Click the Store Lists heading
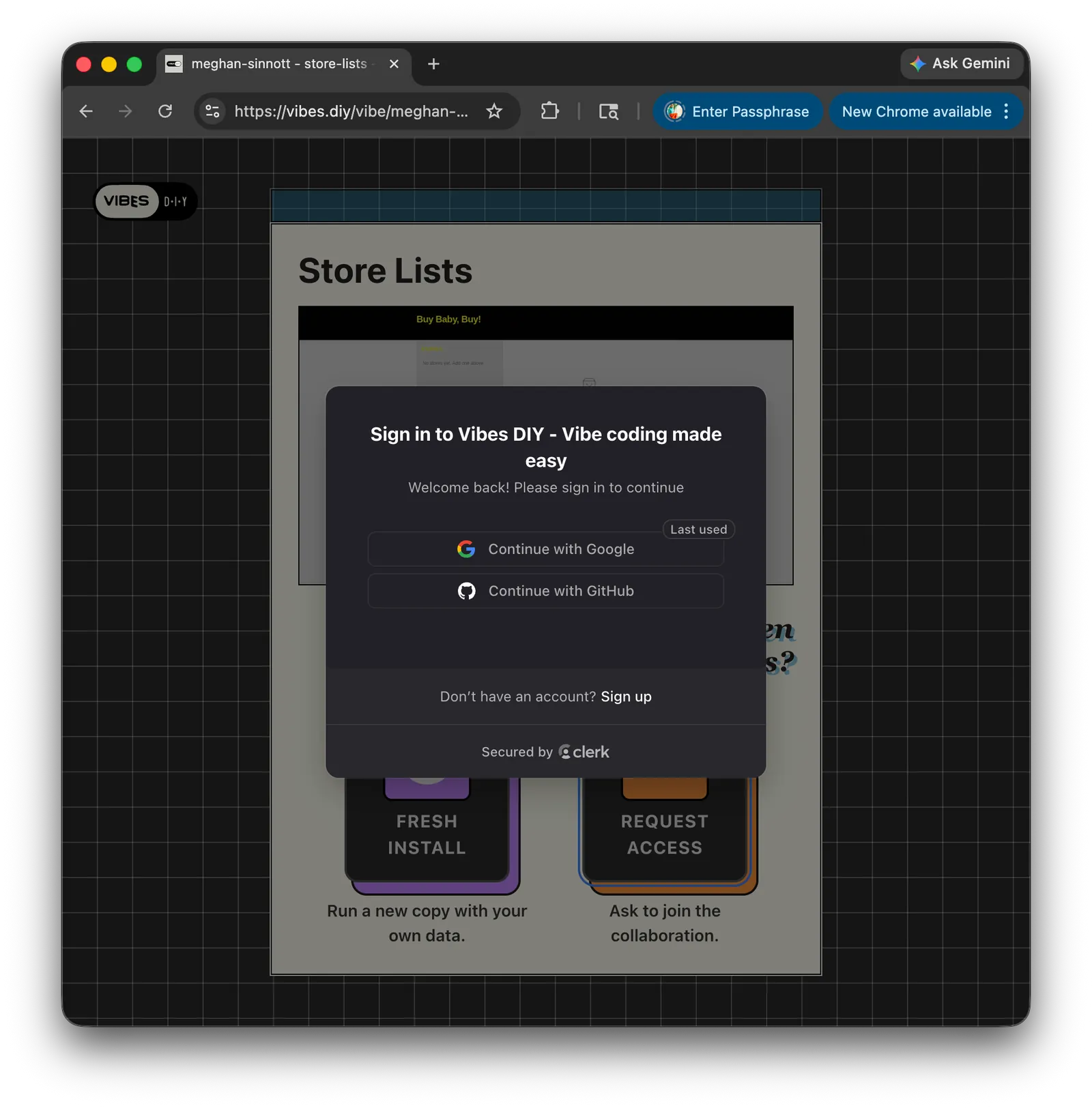 386,271
